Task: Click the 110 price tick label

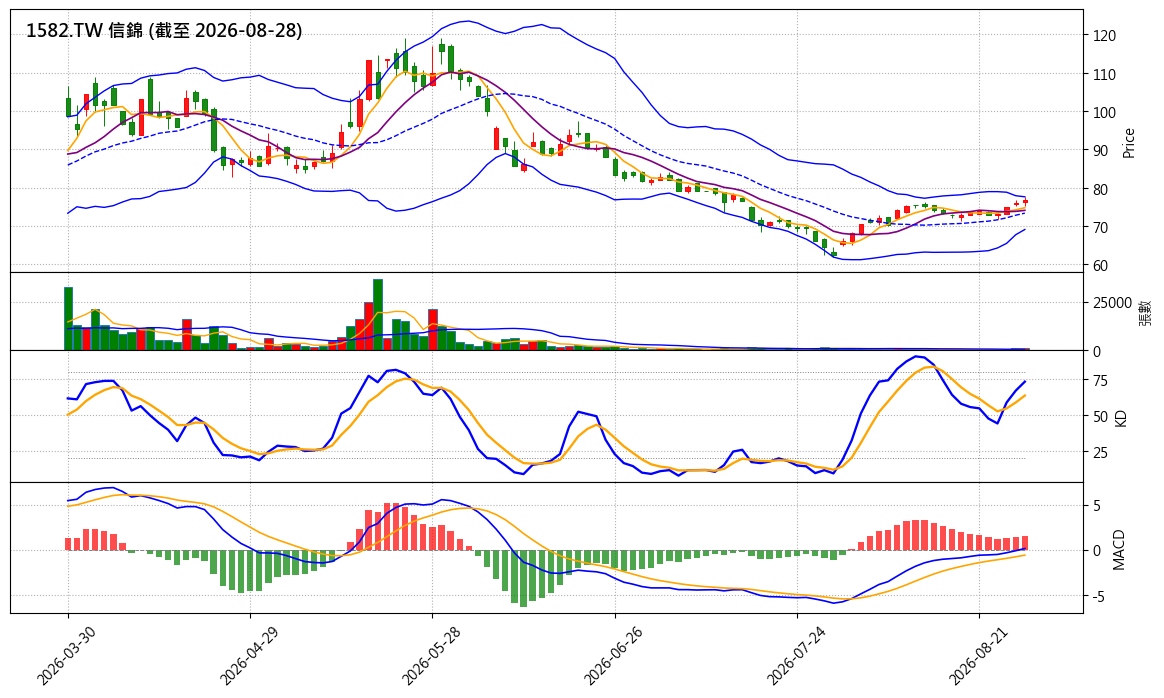Action: [x=1104, y=74]
